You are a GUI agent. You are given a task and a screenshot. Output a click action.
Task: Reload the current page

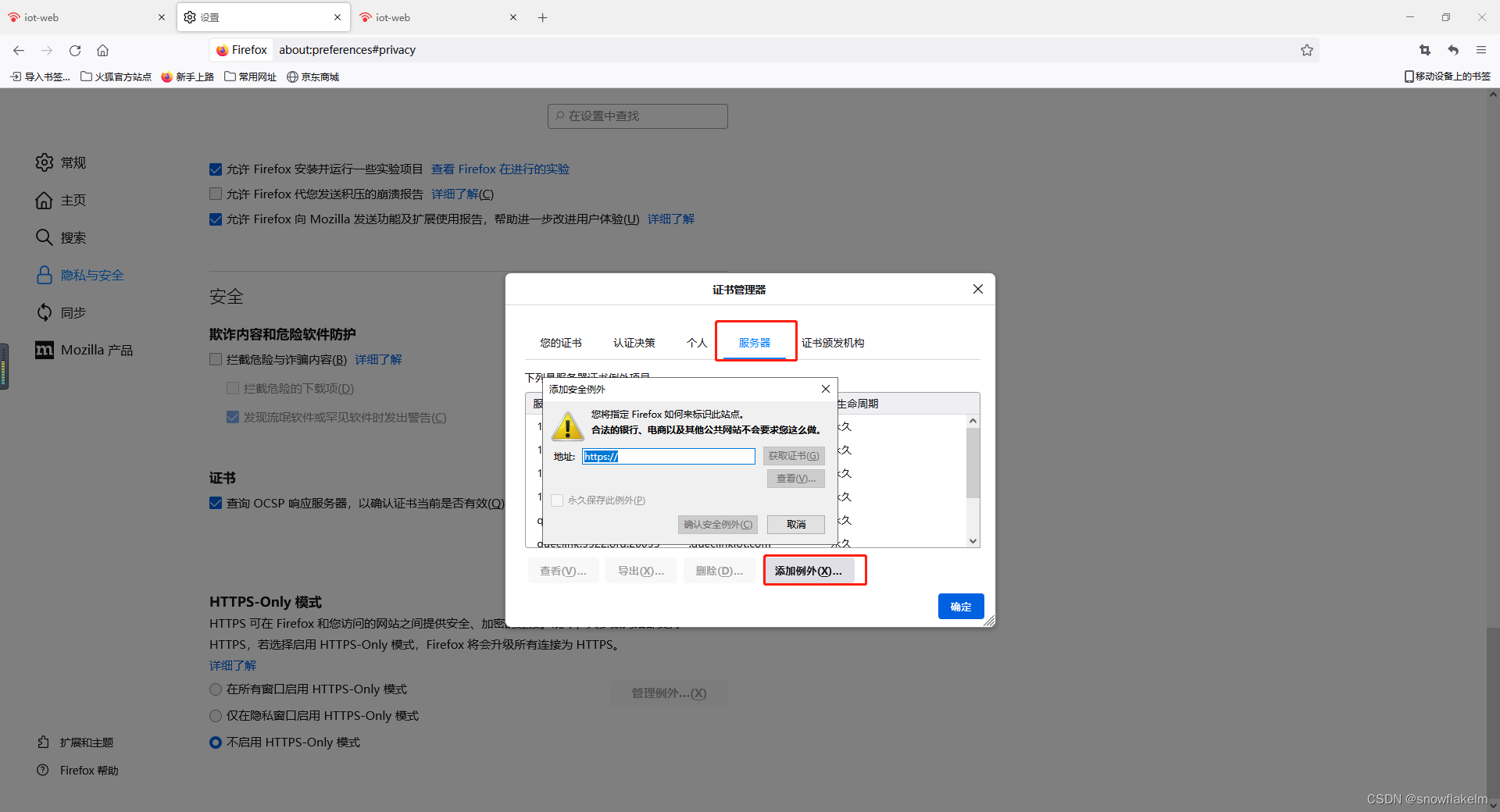(x=74, y=50)
